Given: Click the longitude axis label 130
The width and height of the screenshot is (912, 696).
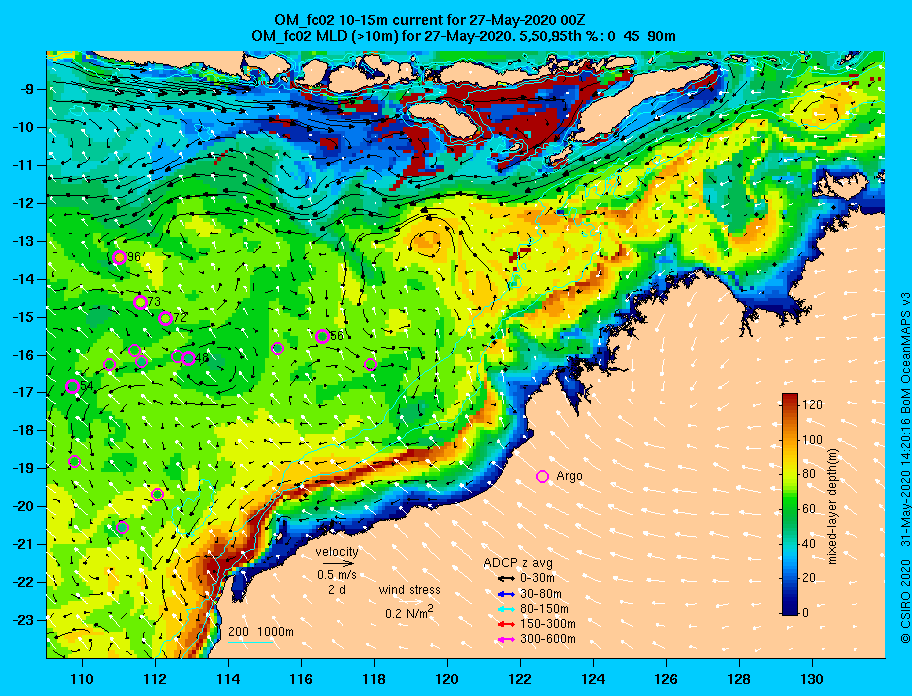Looking at the screenshot, I should pos(812,679).
